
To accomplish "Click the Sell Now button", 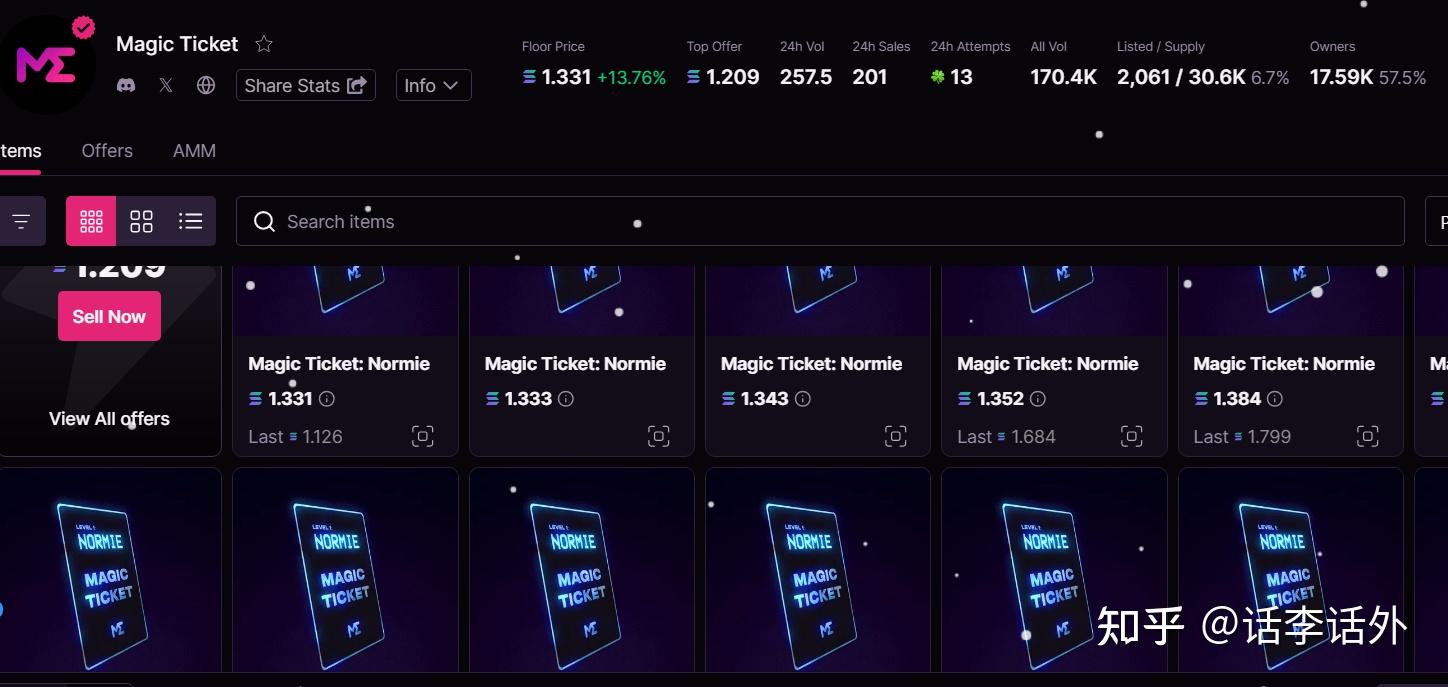I will pyautogui.click(x=109, y=316).
